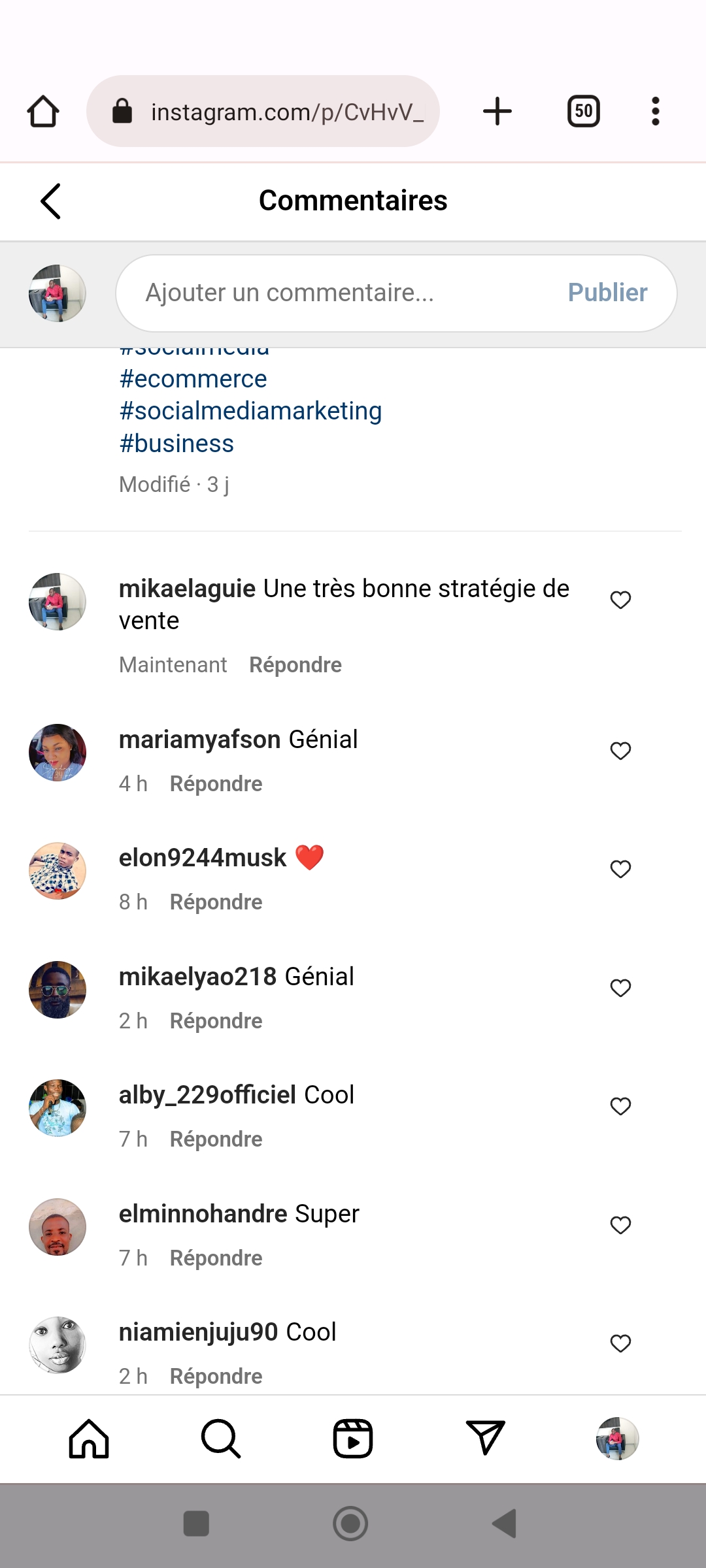This screenshot has height=1568, width=706.
Task: Open the browser three-dot menu
Action: (x=655, y=111)
